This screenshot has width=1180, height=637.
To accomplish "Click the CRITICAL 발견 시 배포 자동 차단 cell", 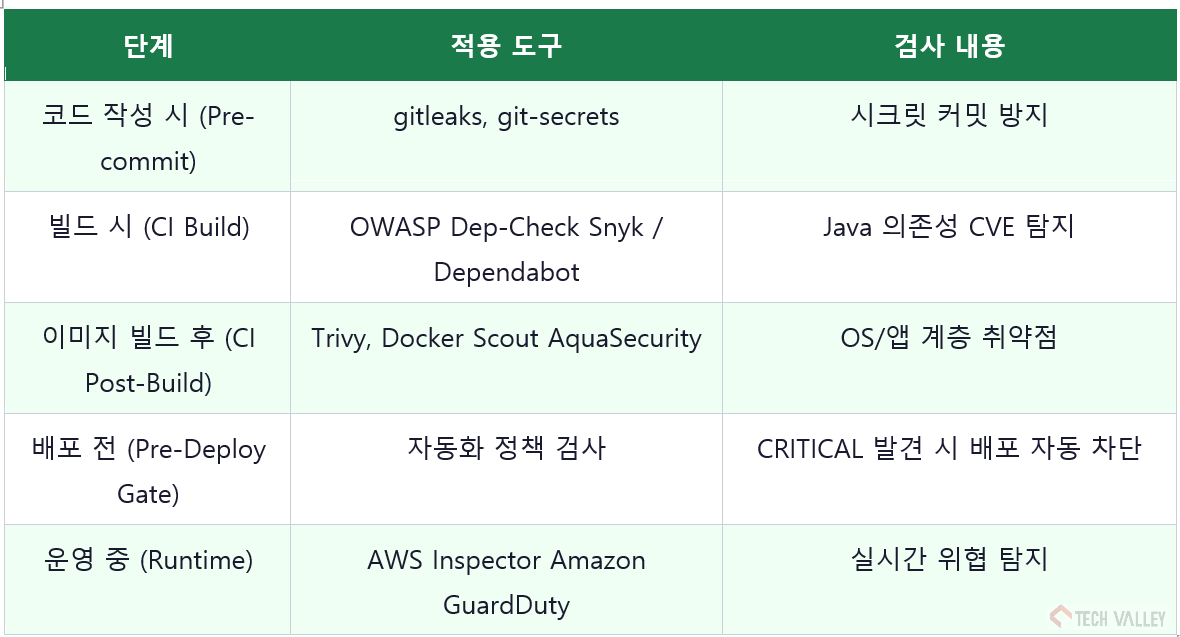I will point(950,469).
